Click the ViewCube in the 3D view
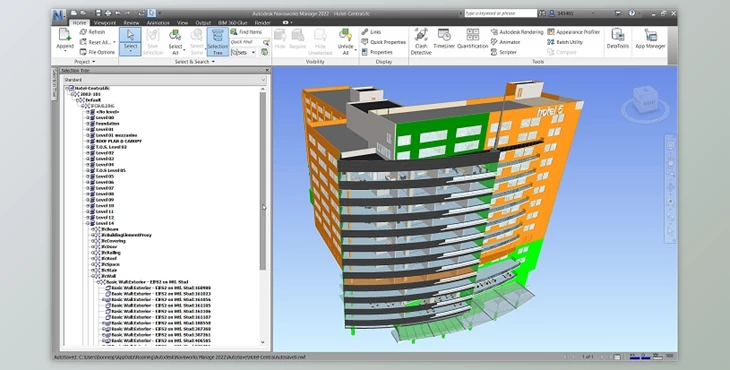Image resolution: width=730 pixels, height=370 pixels. pyautogui.click(x=645, y=101)
